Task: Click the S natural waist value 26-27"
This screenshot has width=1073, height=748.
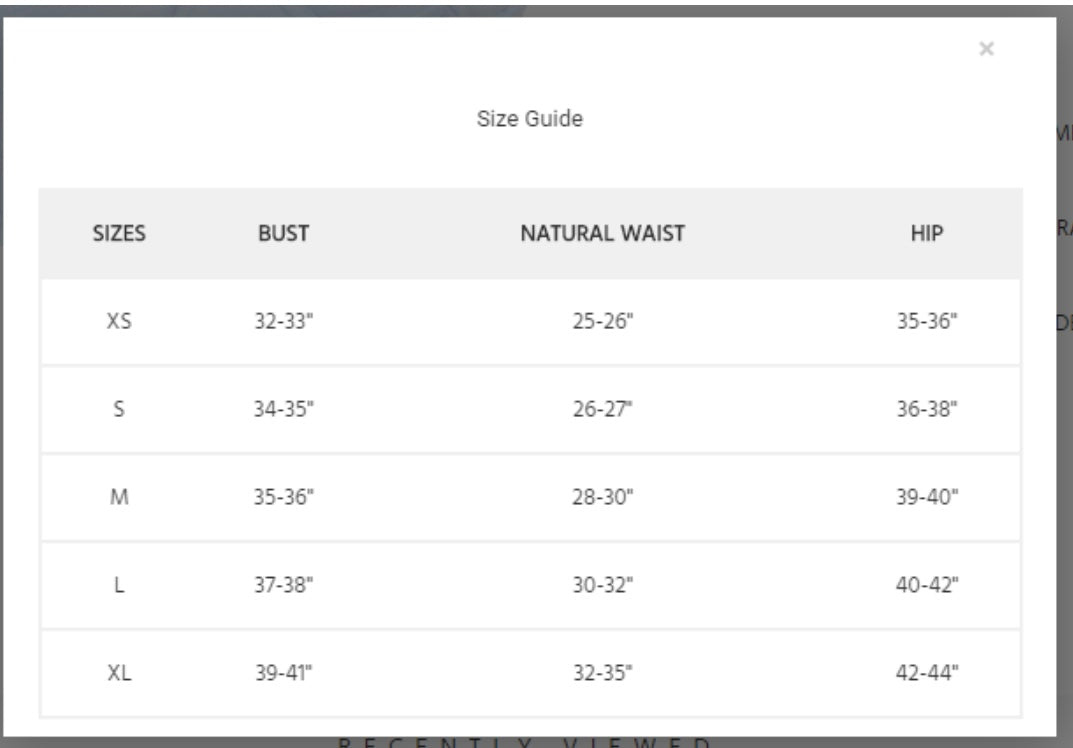Action: click(602, 409)
